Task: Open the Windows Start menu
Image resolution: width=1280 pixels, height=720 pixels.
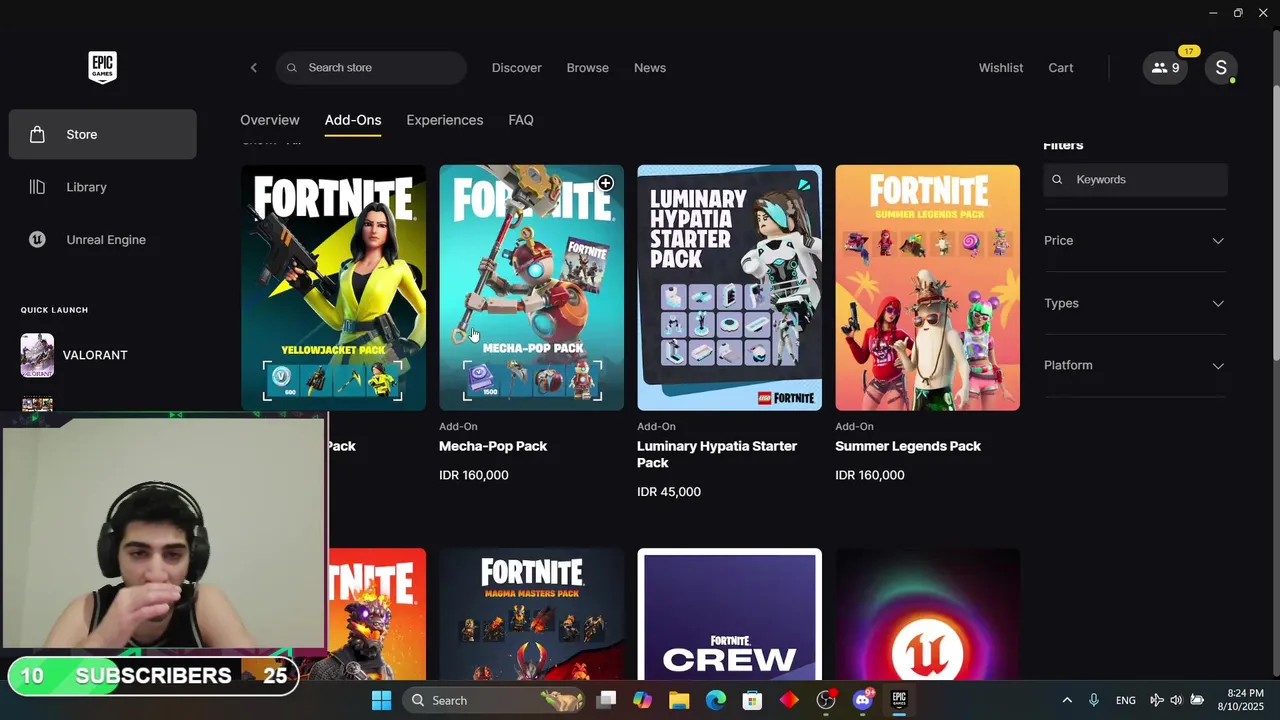Action: tap(382, 700)
